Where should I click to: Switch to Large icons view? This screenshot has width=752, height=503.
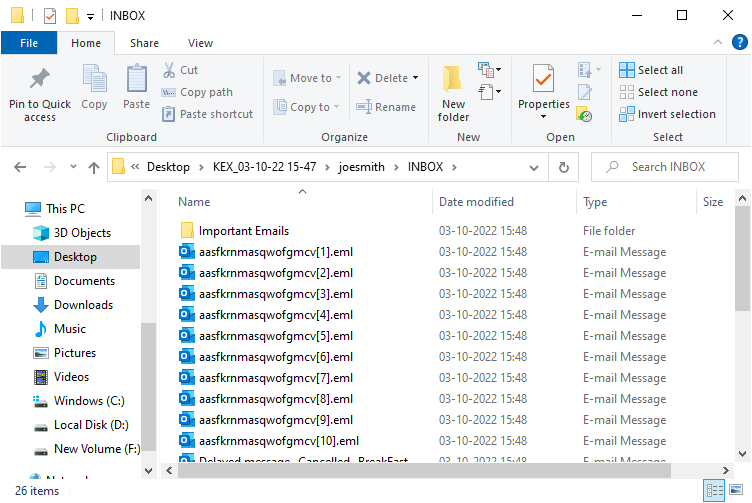point(736,490)
